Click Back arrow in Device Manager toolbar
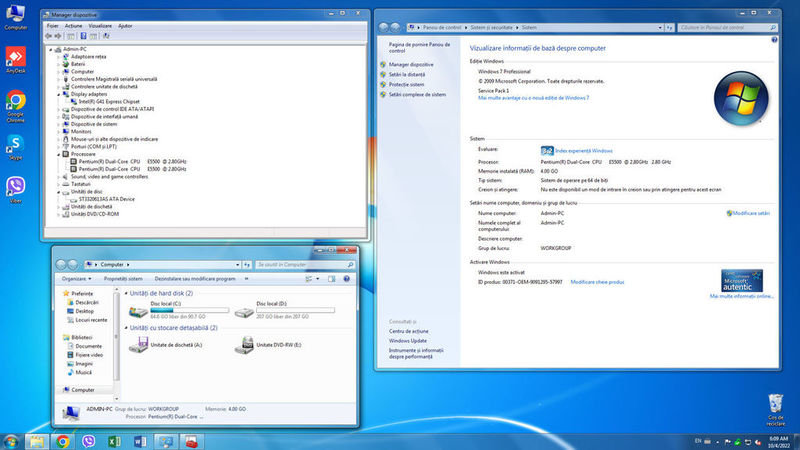Image resolution: width=800 pixels, height=450 pixels. [x=48, y=36]
